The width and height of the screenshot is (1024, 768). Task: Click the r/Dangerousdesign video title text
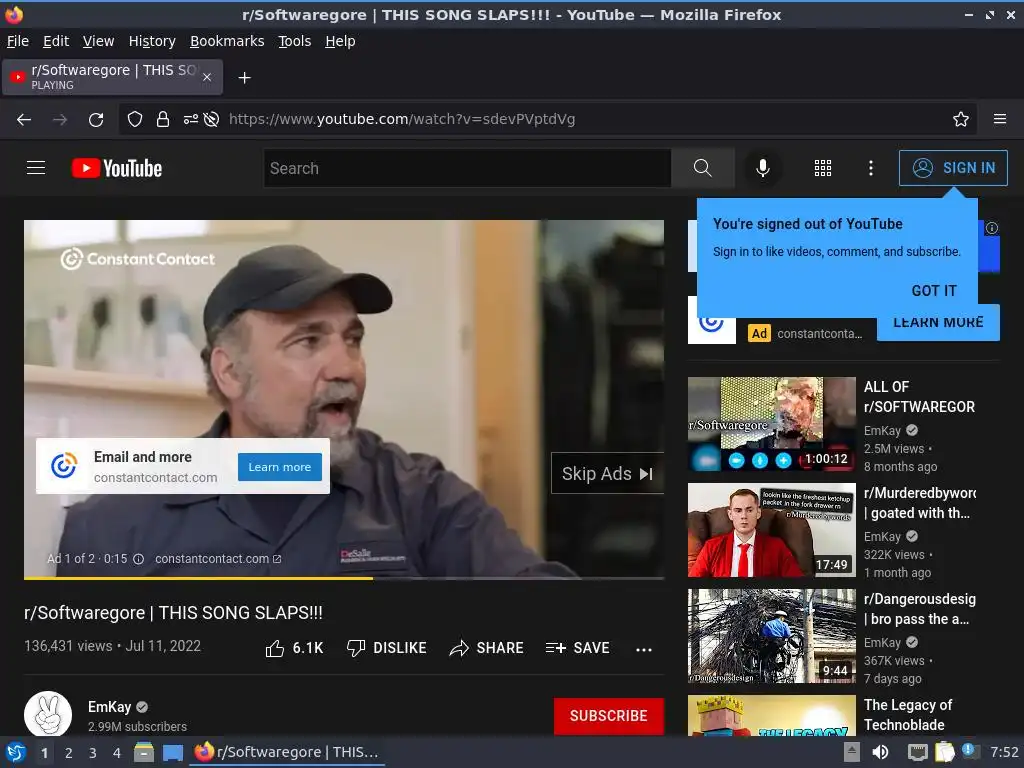point(919,609)
